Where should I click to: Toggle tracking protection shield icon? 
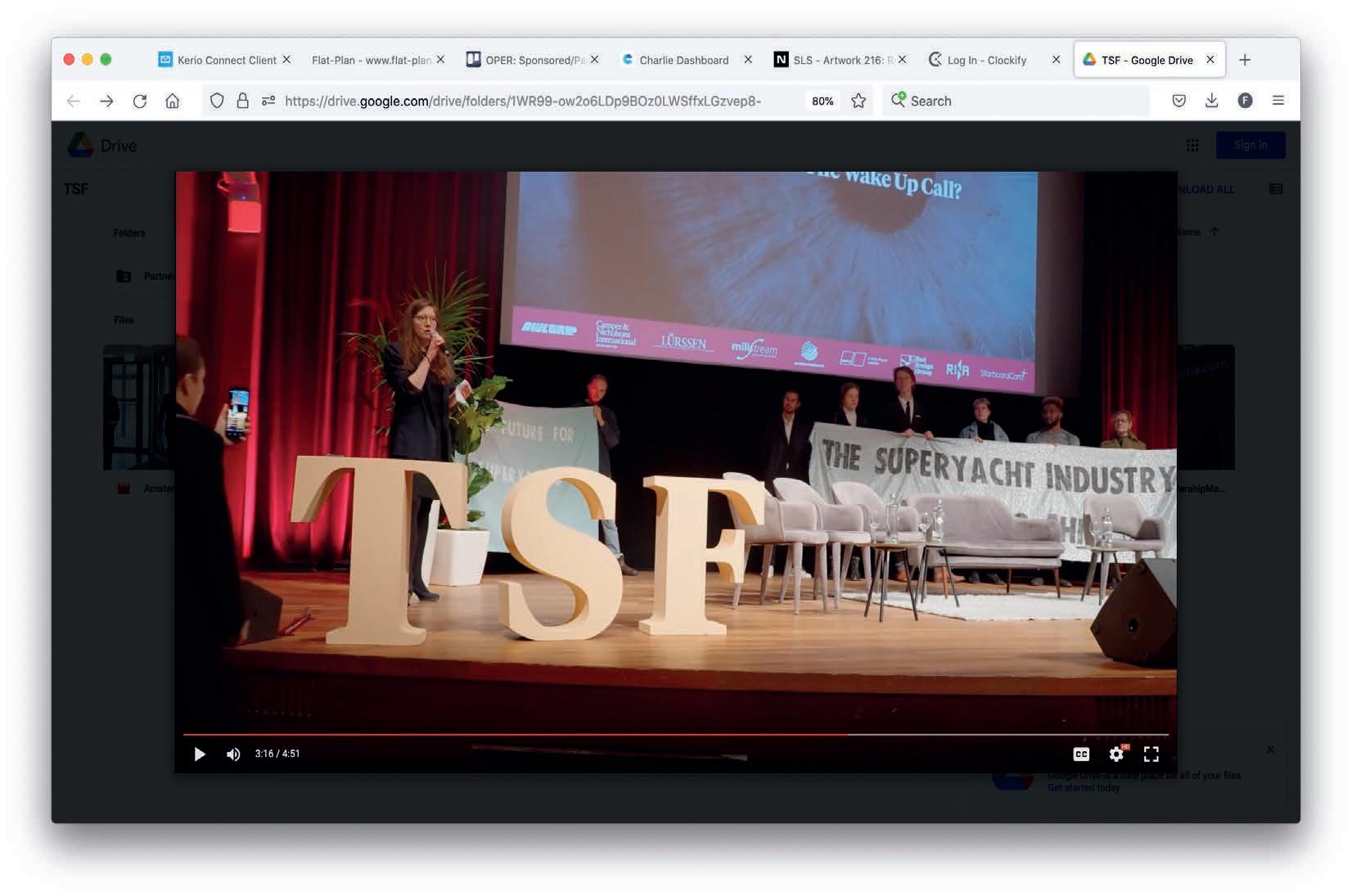pyautogui.click(x=217, y=101)
